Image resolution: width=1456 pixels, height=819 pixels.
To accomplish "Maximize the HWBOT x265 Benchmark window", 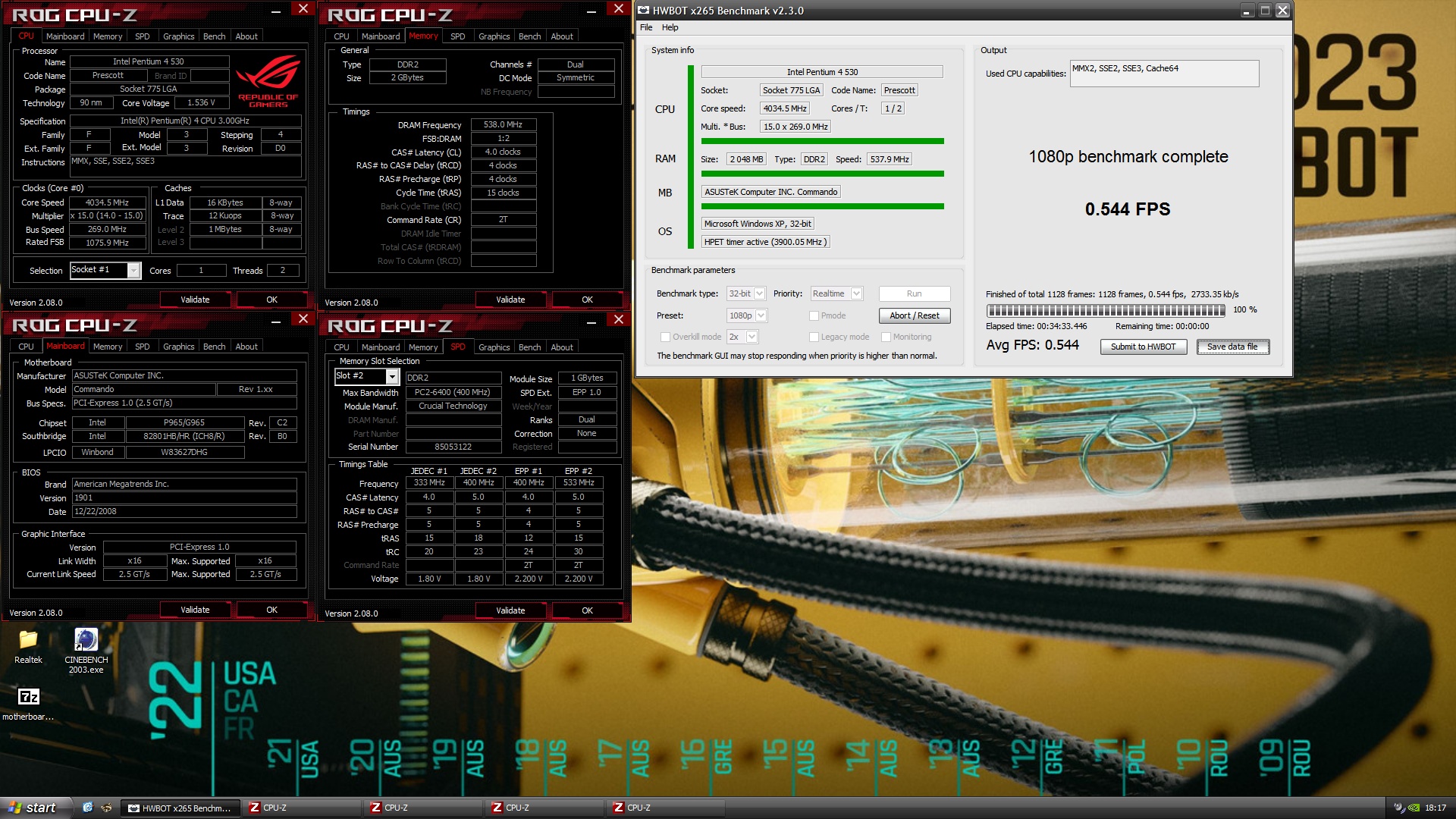I will (x=1265, y=11).
